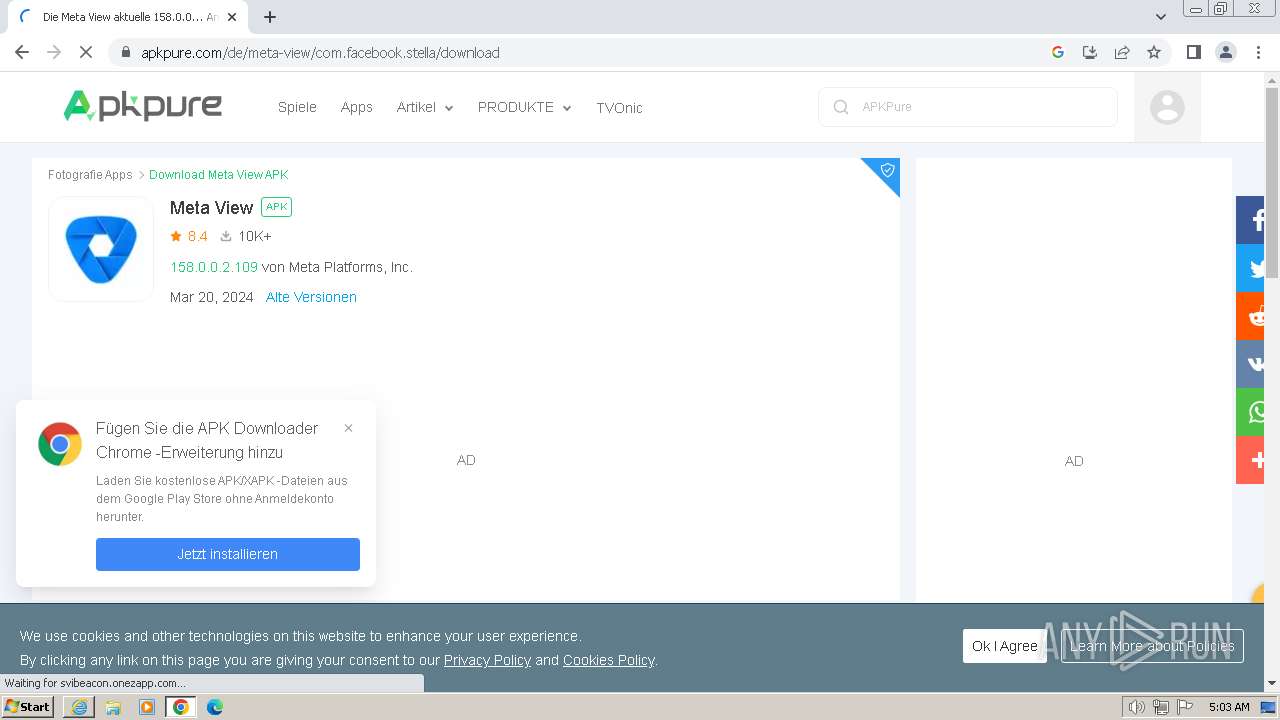This screenshot has height=720, width=1280.
Task: Open Fotografie Apps breadcrumb
Action: click(90, 175)
